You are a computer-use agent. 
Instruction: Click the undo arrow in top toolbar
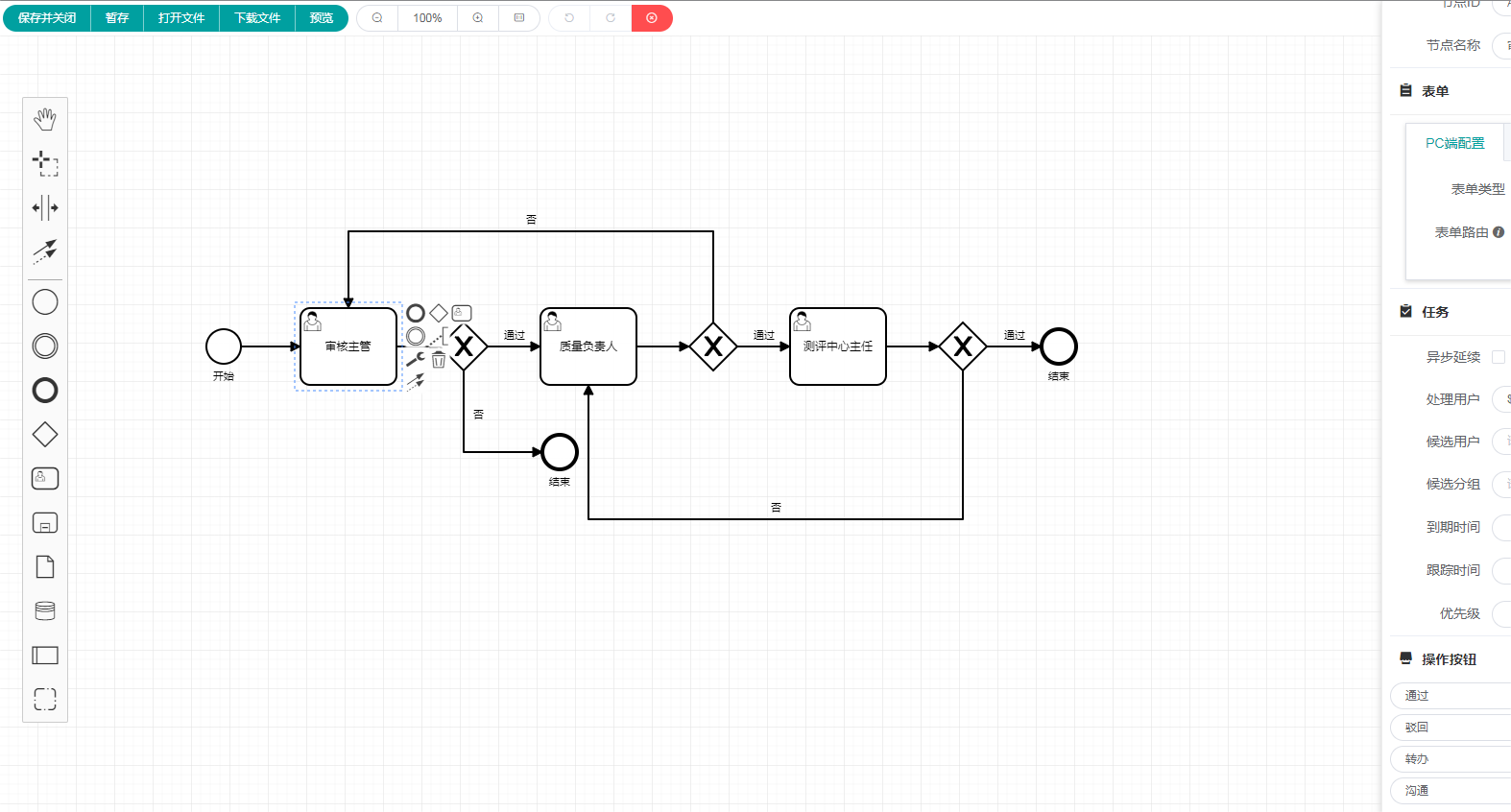(569, 18)
